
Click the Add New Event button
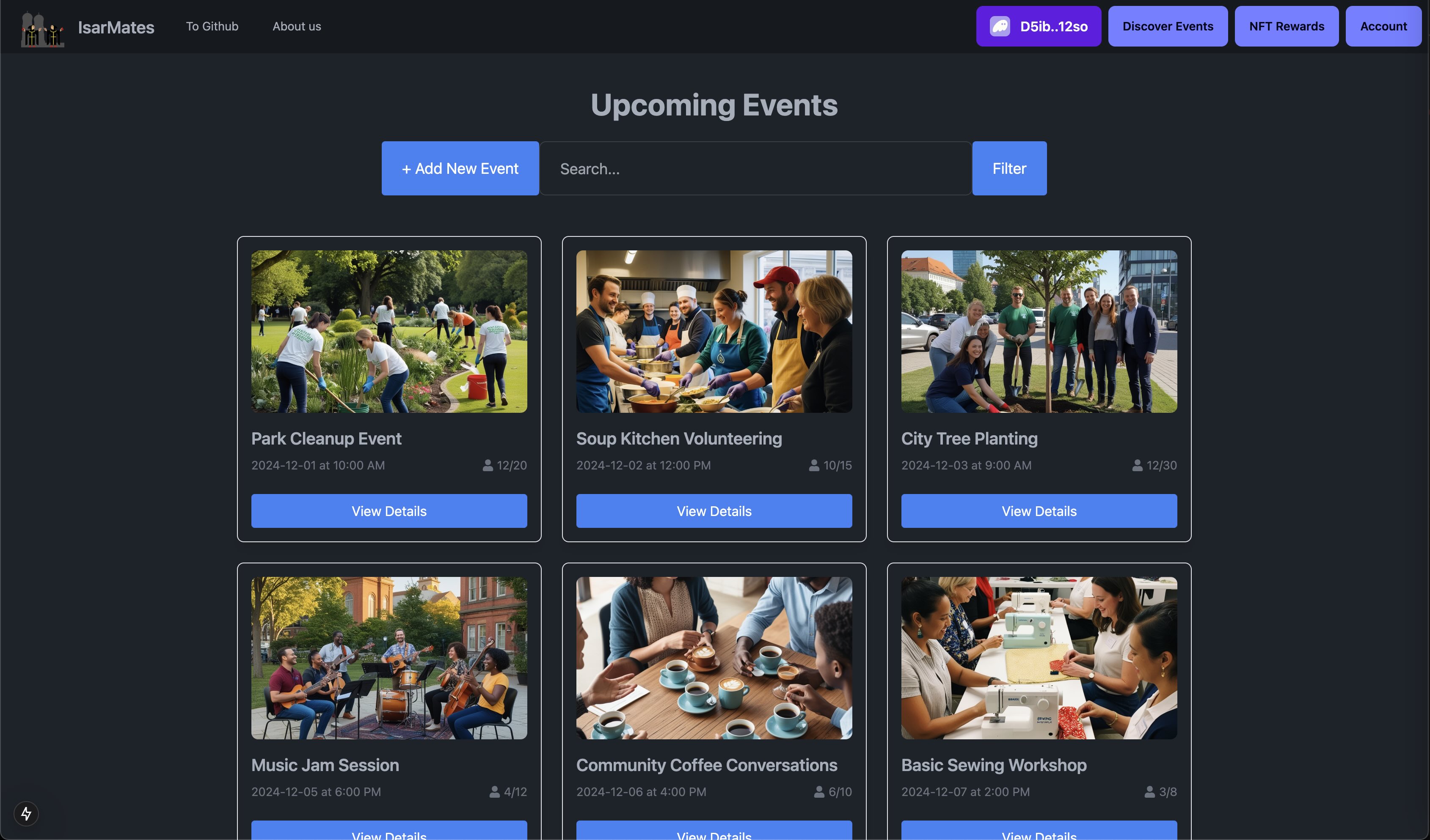[460, 168]
